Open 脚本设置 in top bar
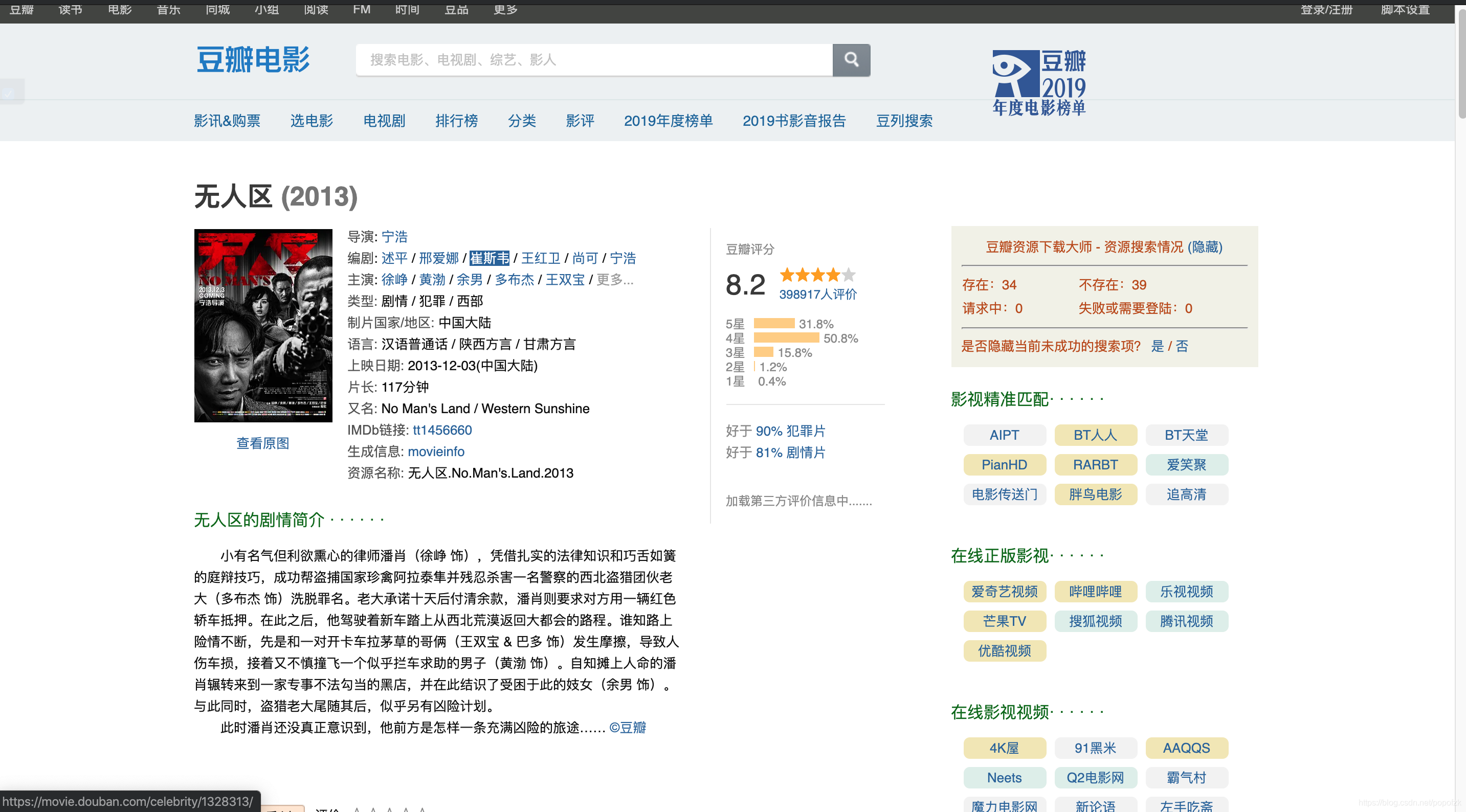1466x812 pixels. point(1405,9)
